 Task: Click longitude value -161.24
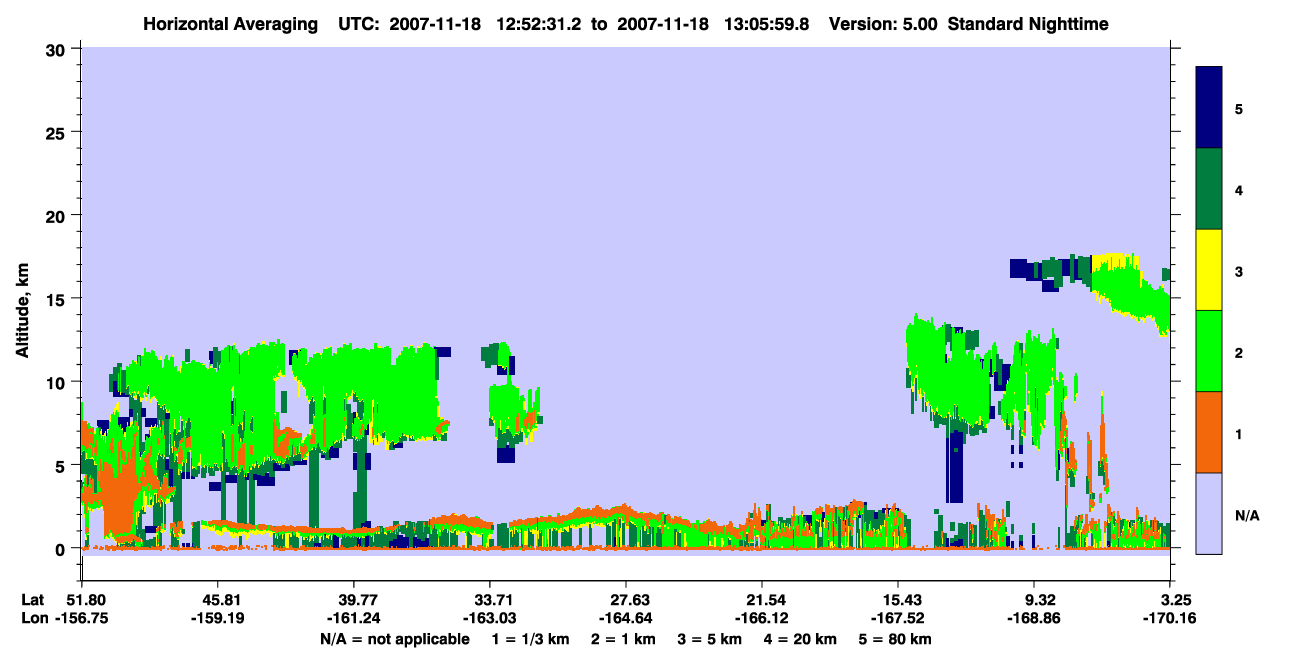pos(354,619)
